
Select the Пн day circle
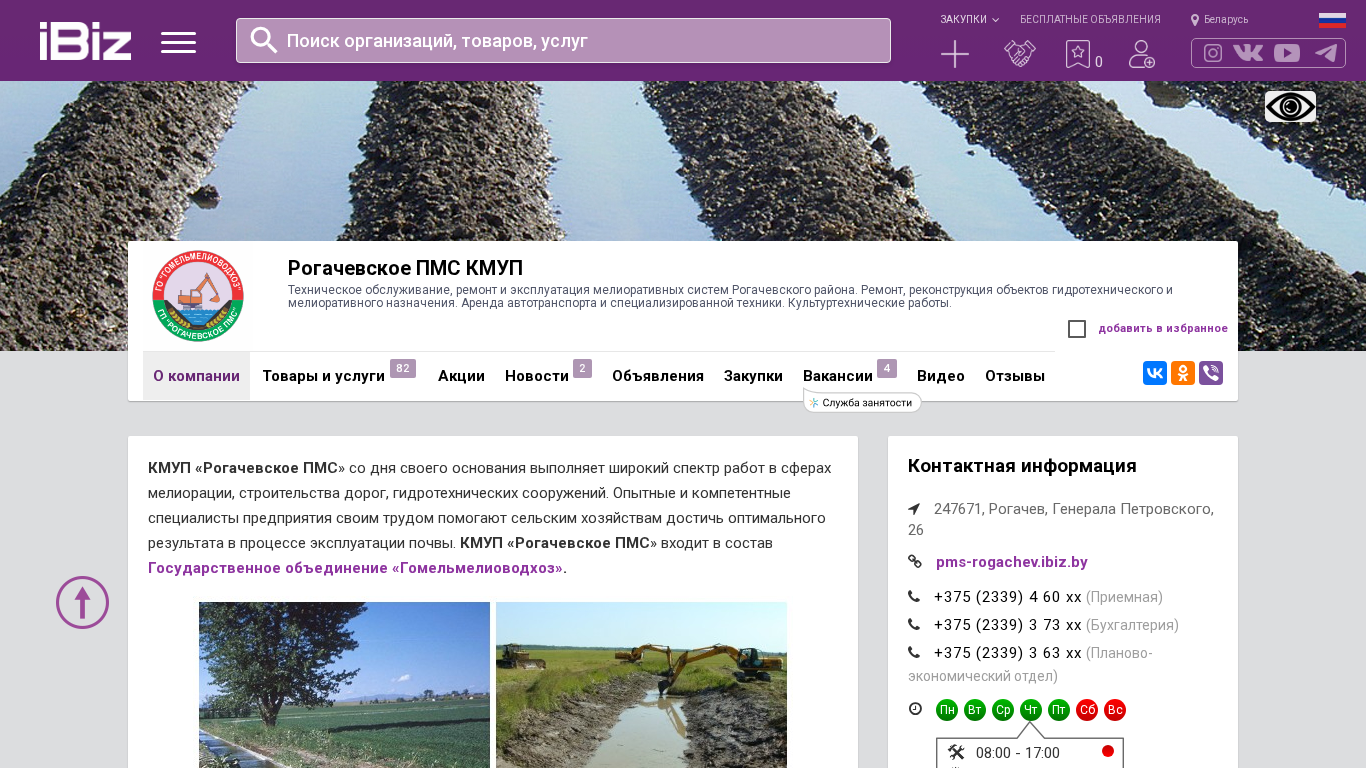click(x=947, y=710)
